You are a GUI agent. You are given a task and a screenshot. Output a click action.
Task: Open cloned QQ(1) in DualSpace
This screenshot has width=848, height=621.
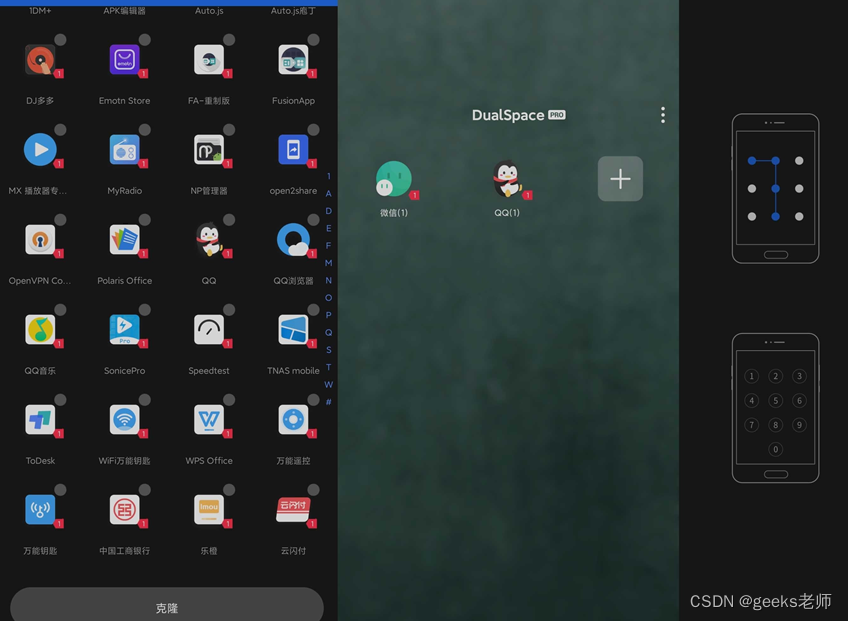[507, 179]
